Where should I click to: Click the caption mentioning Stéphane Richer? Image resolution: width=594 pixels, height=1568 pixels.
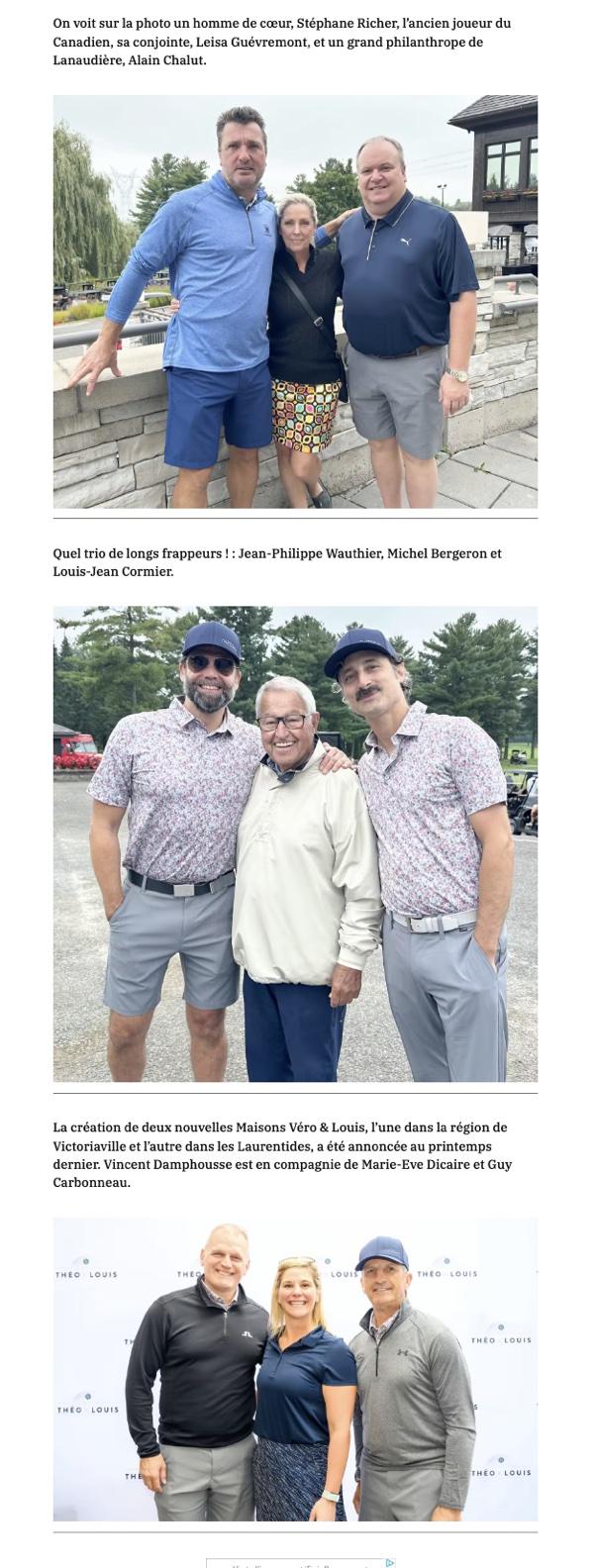282,42
